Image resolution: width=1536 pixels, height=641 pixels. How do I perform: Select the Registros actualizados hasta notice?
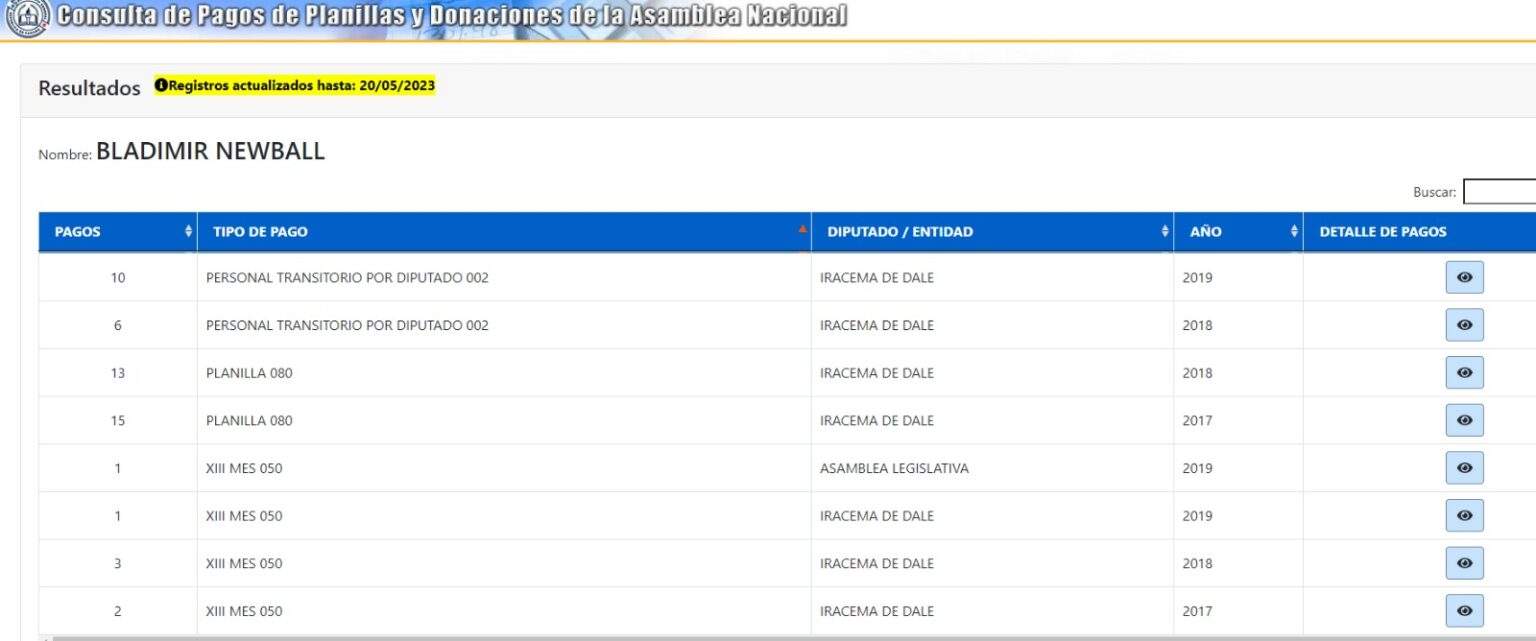click(295, 86)
